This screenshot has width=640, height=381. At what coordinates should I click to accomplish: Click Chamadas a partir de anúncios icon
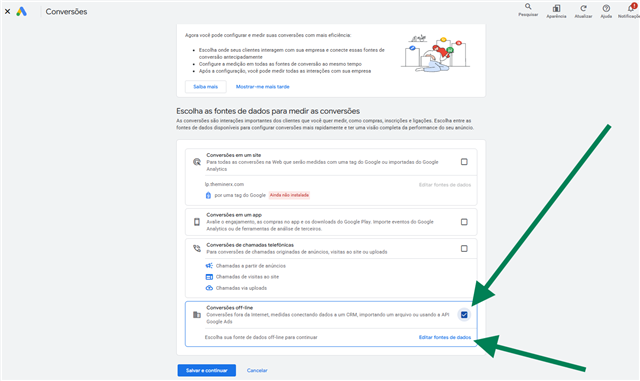[209, 265]
